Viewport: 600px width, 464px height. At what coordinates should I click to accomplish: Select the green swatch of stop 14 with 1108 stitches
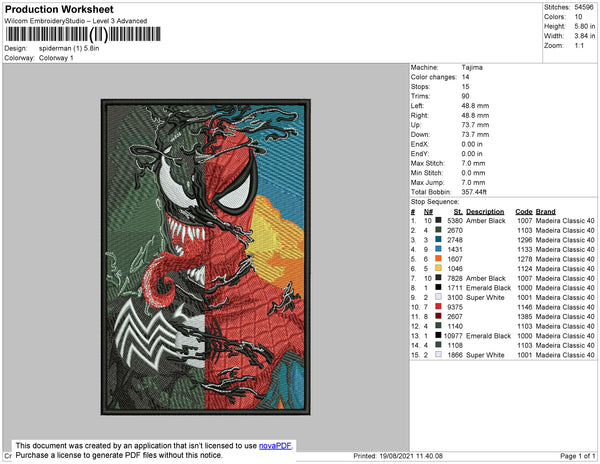(x=438, y=345)
